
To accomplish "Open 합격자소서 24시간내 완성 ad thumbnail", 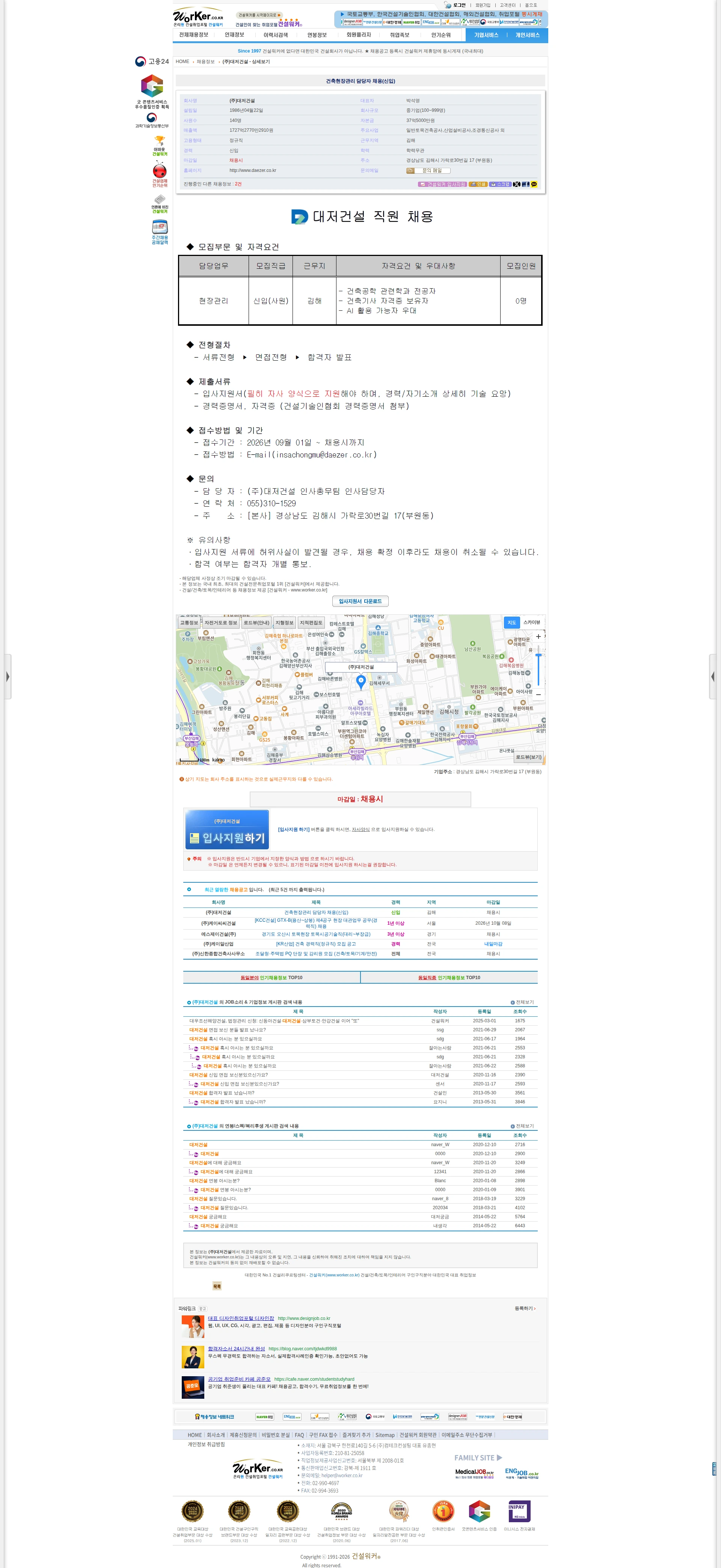I will click(193, 1357).
